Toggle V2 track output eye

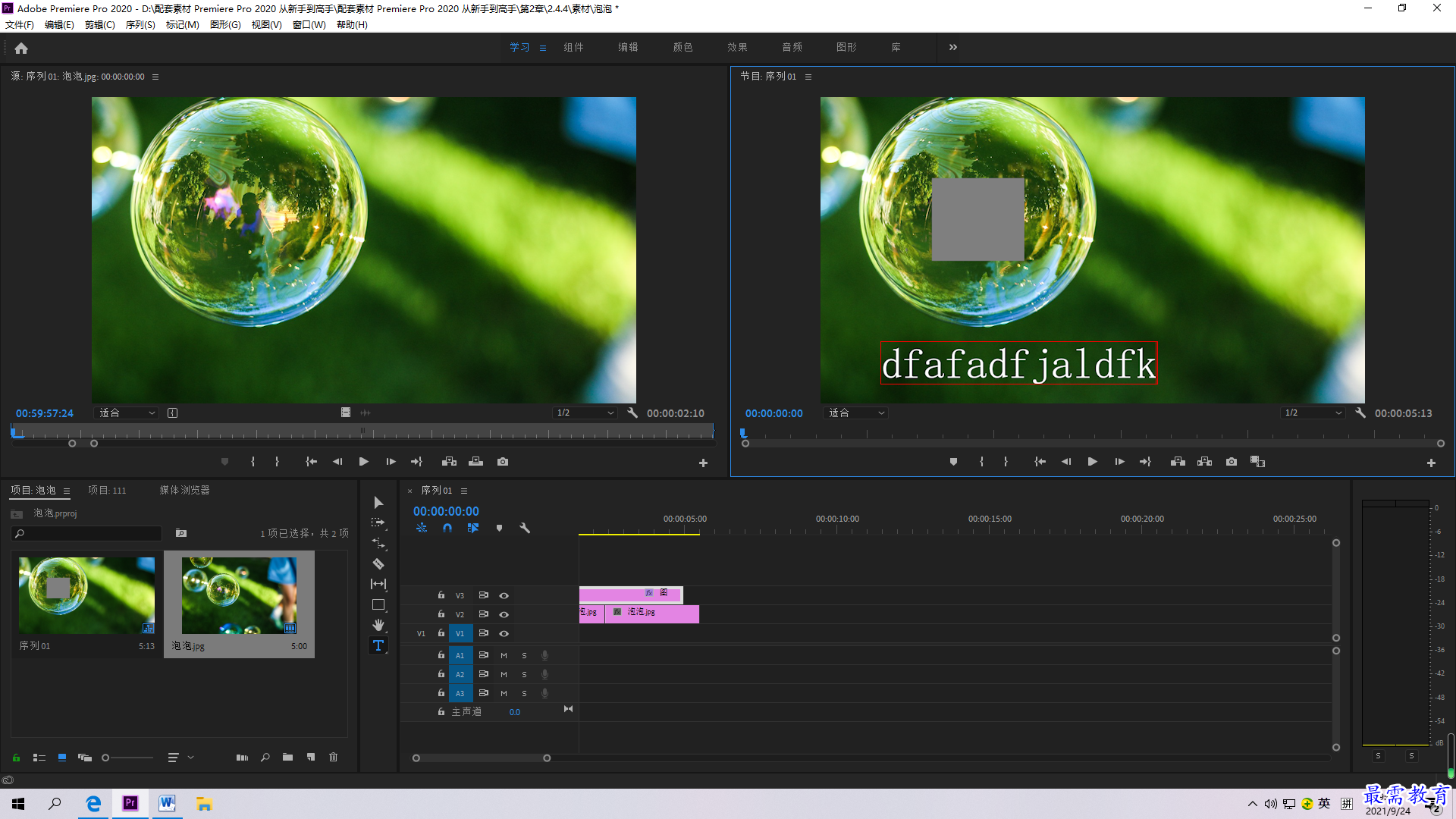click(504, 615)
